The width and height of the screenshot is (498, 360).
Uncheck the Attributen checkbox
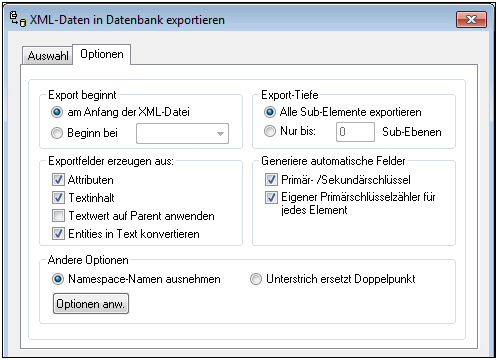pyautogui.click(x=58, y=180)
